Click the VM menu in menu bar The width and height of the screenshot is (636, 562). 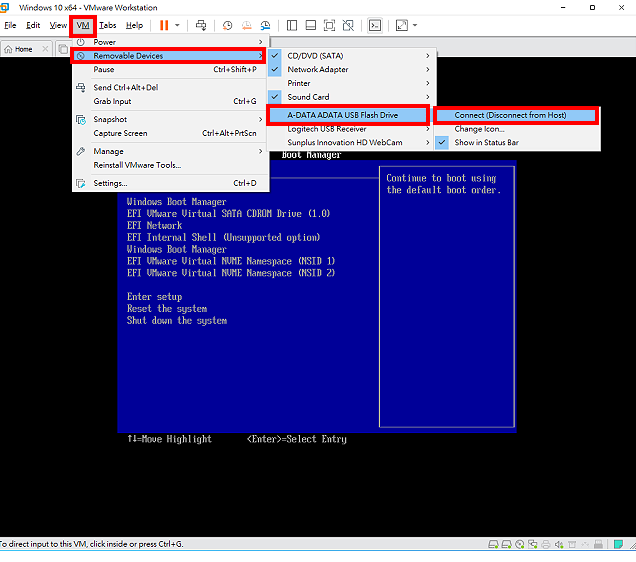[x=83, y=26]
